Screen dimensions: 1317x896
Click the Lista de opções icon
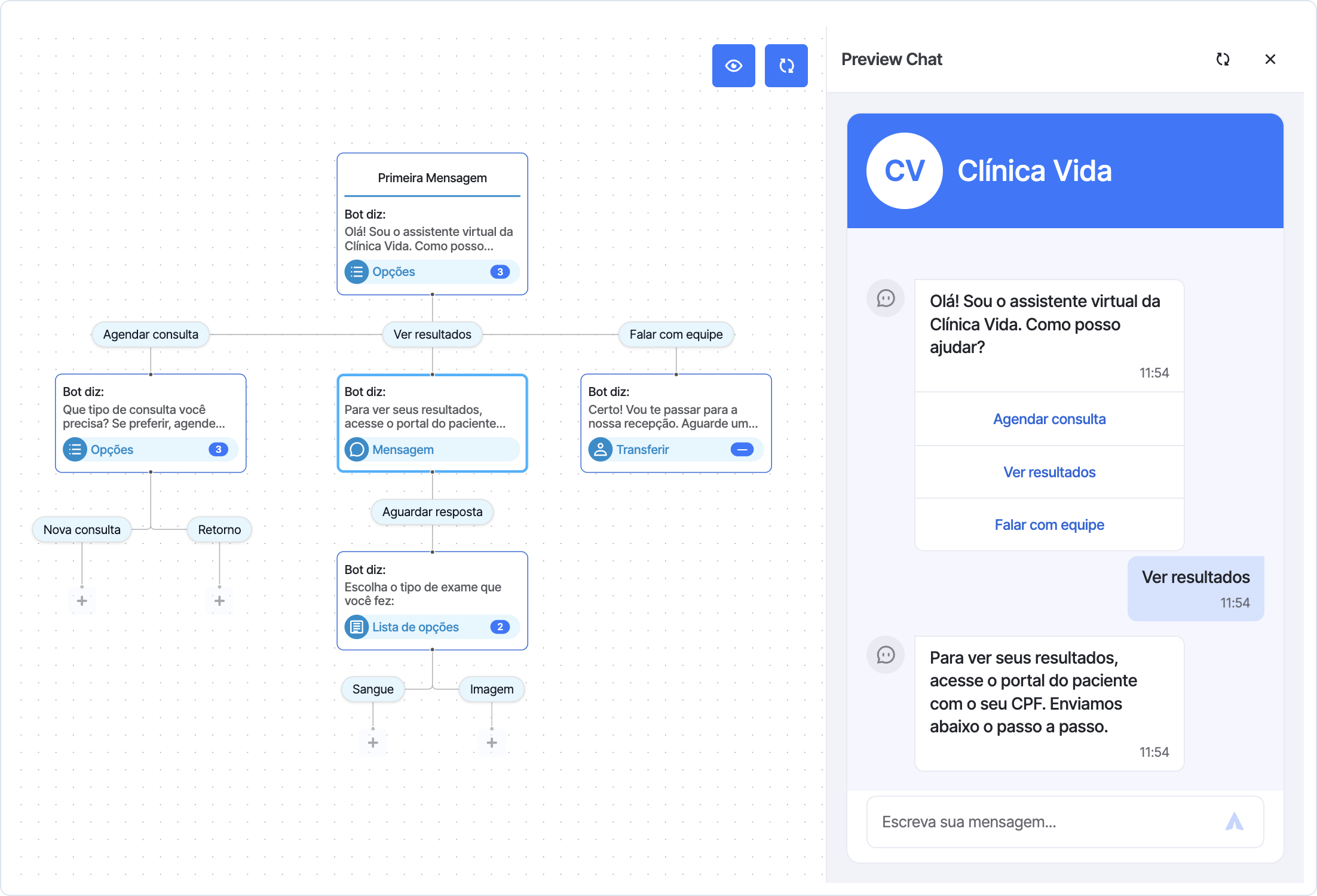coord(357,627)
